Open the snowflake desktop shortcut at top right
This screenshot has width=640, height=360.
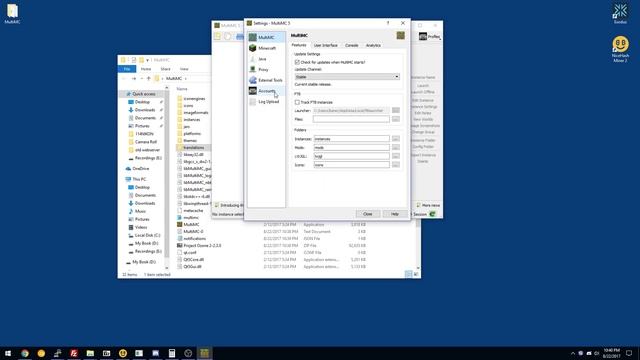pyautogui.click(x=620, y=13)
